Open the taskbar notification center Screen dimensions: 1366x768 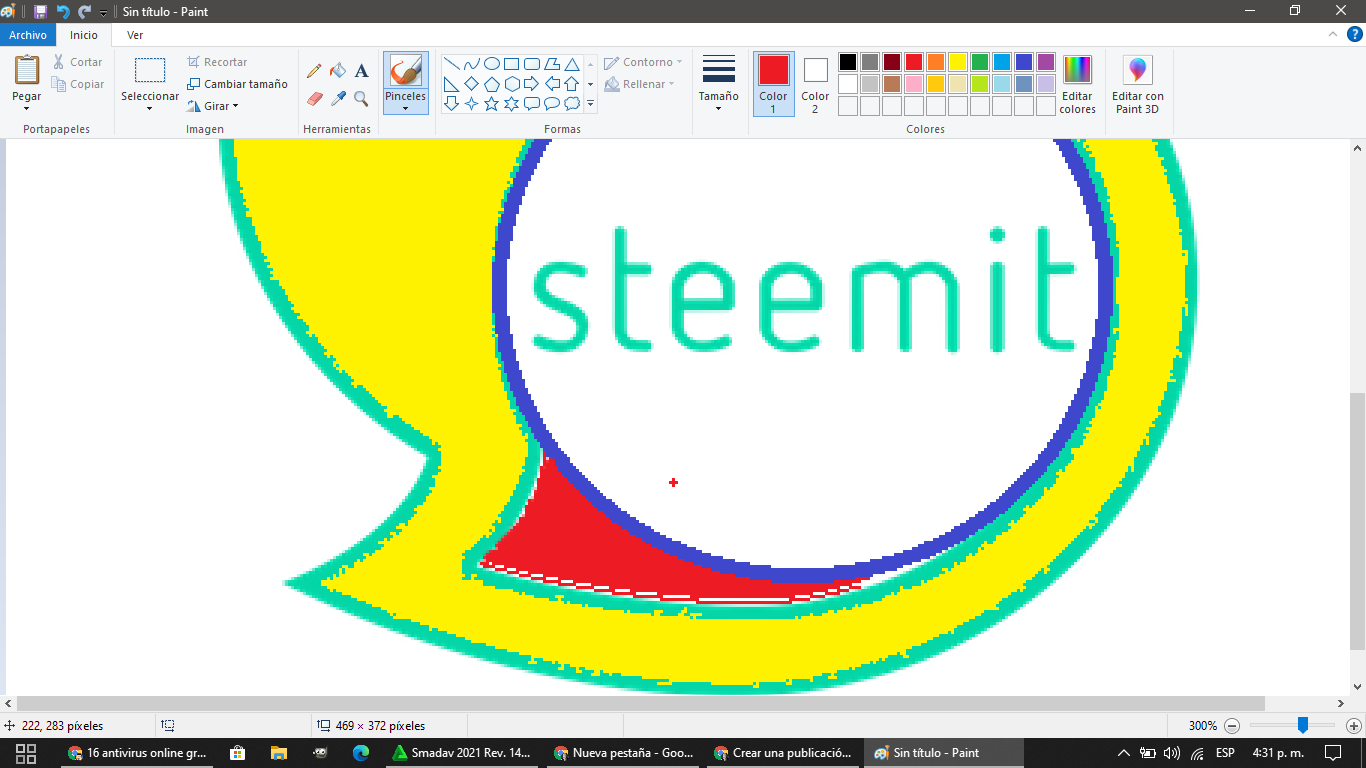(1332, 753)
